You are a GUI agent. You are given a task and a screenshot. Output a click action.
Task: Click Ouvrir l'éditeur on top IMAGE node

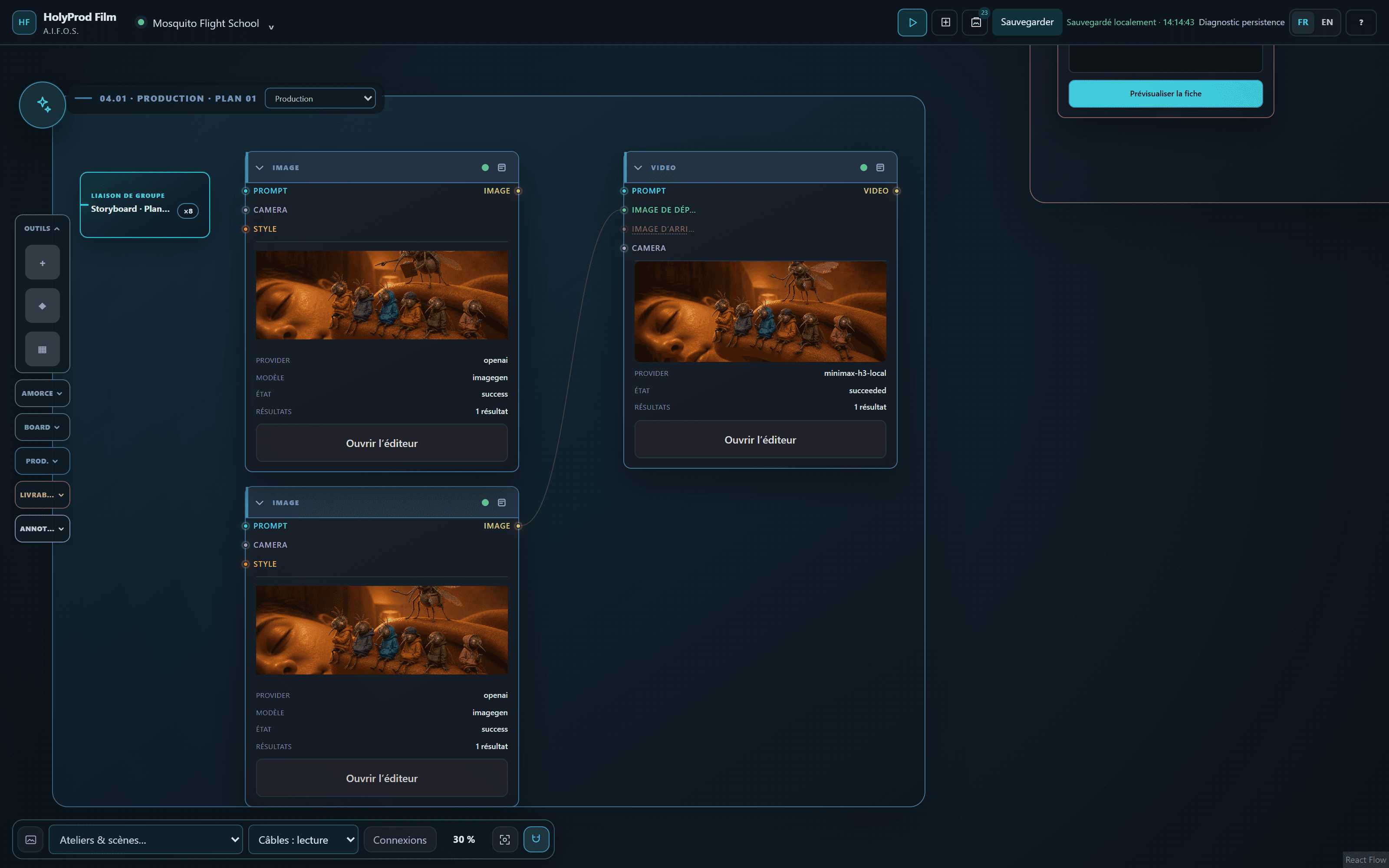pyautogui.click(x=382, y=443)
